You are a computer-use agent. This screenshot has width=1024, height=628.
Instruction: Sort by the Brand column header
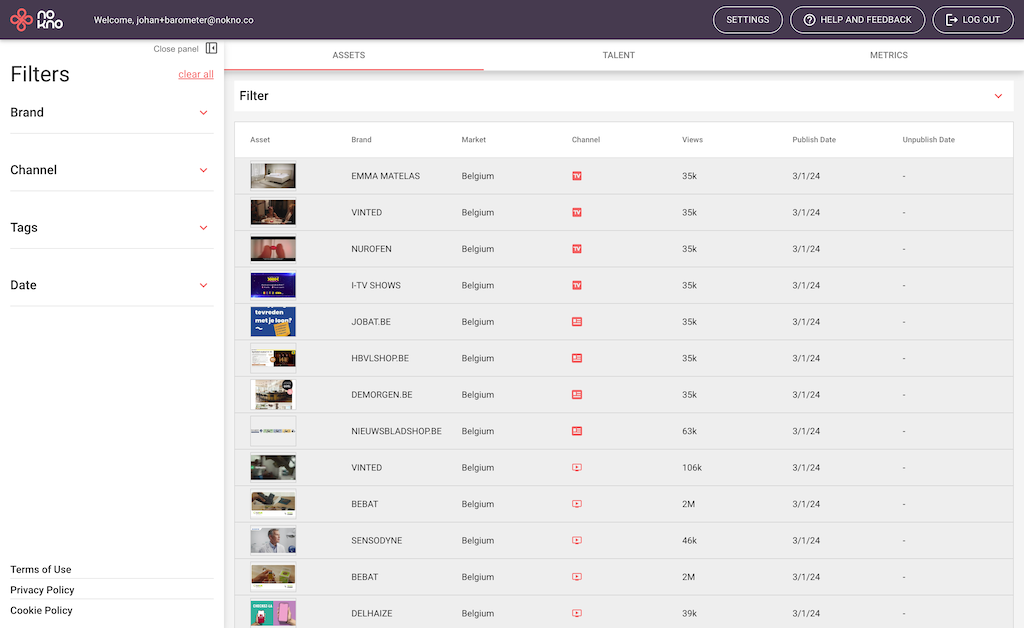(x=361, y=140)
